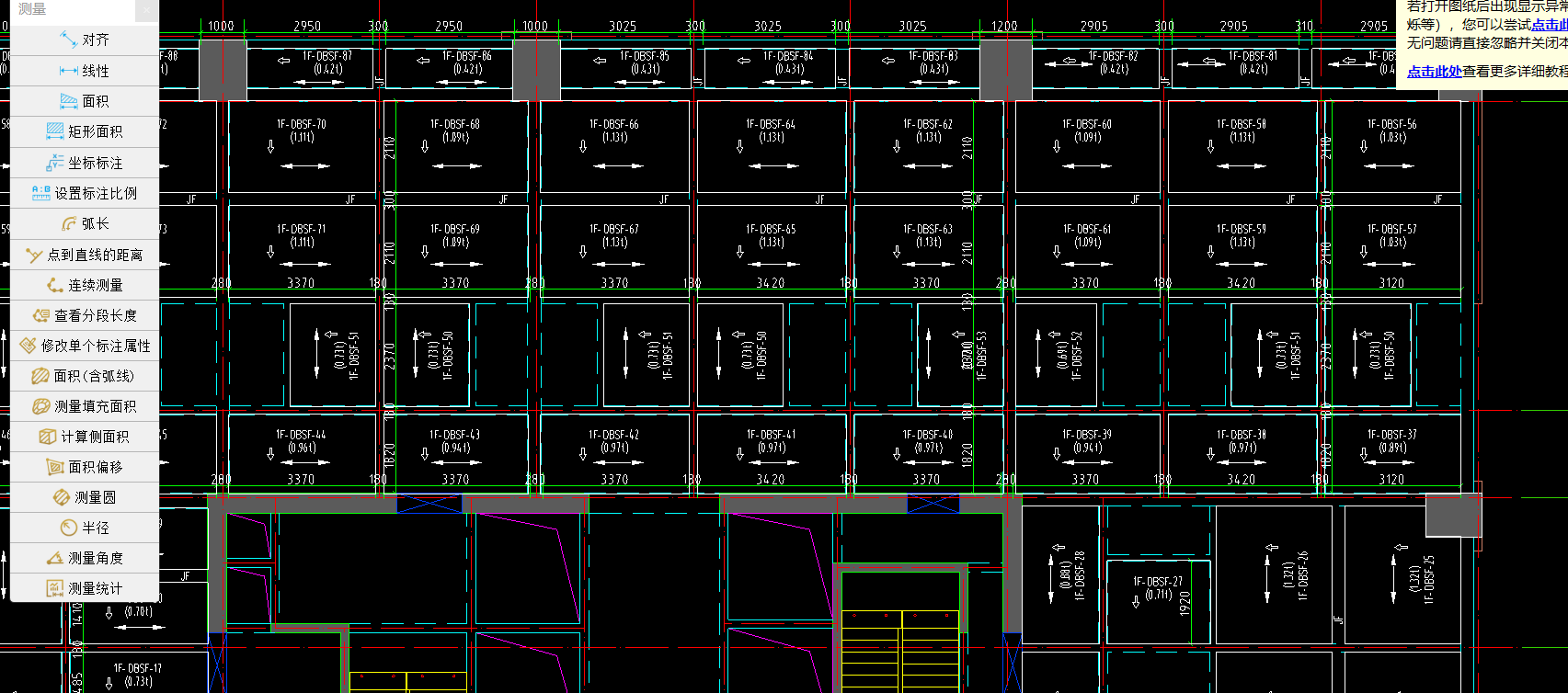Open 查看分段长度 segment length view
This screenshot has height=693, width=1568.
(85, 315)
